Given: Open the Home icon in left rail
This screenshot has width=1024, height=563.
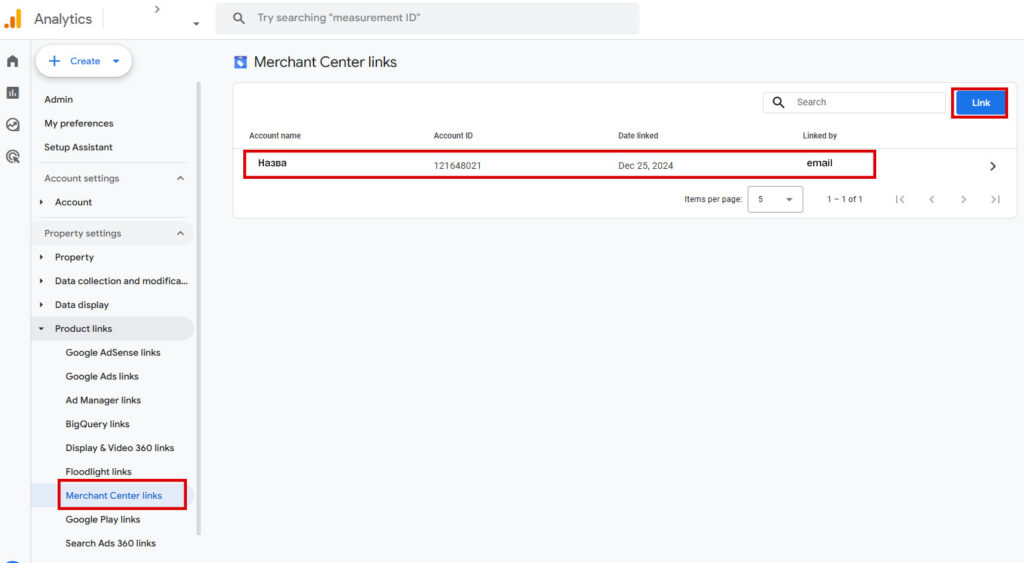Looking at the screenshot, I should tap(13, 61).
